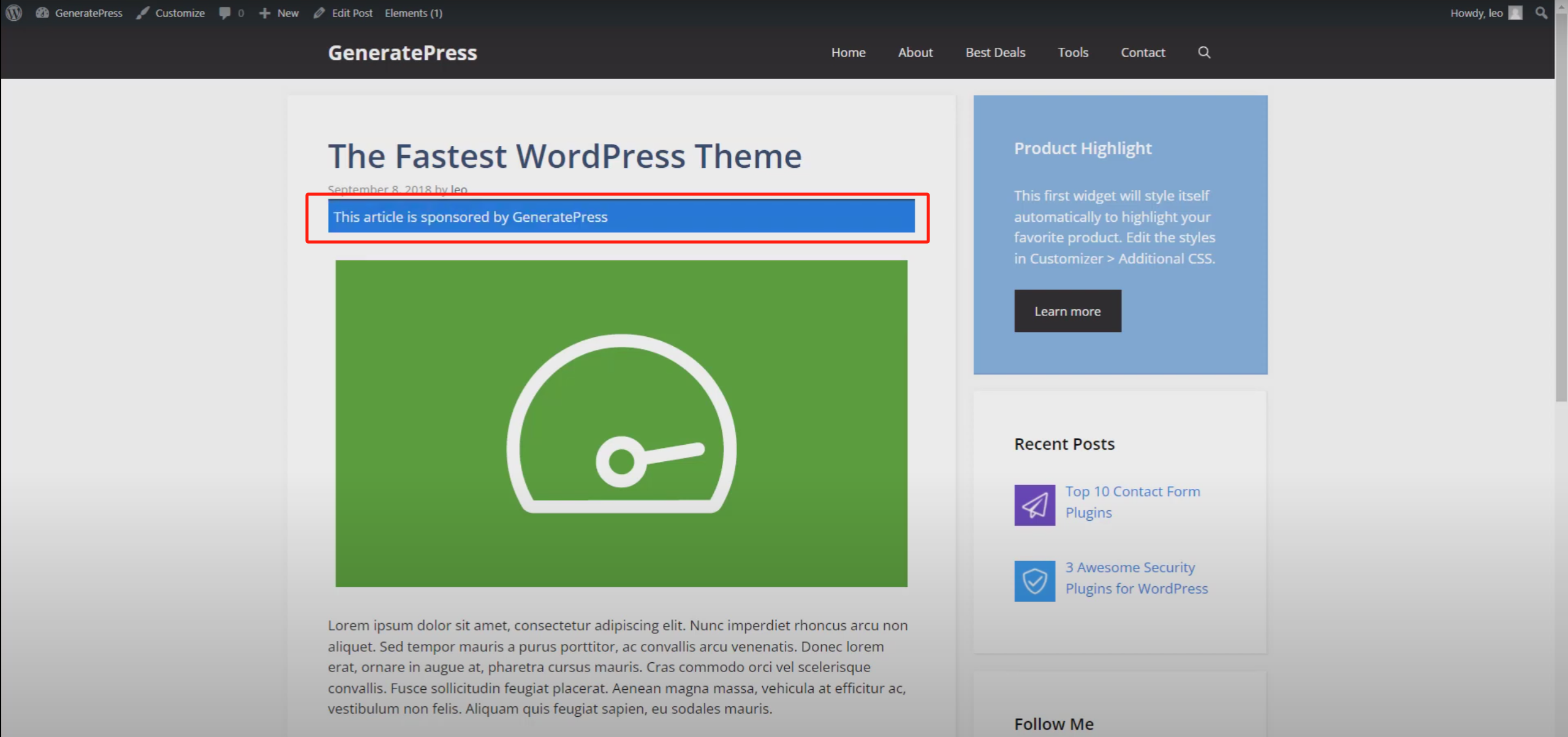Open 3 Awesome Security Plugins for WordPress

1137,577
